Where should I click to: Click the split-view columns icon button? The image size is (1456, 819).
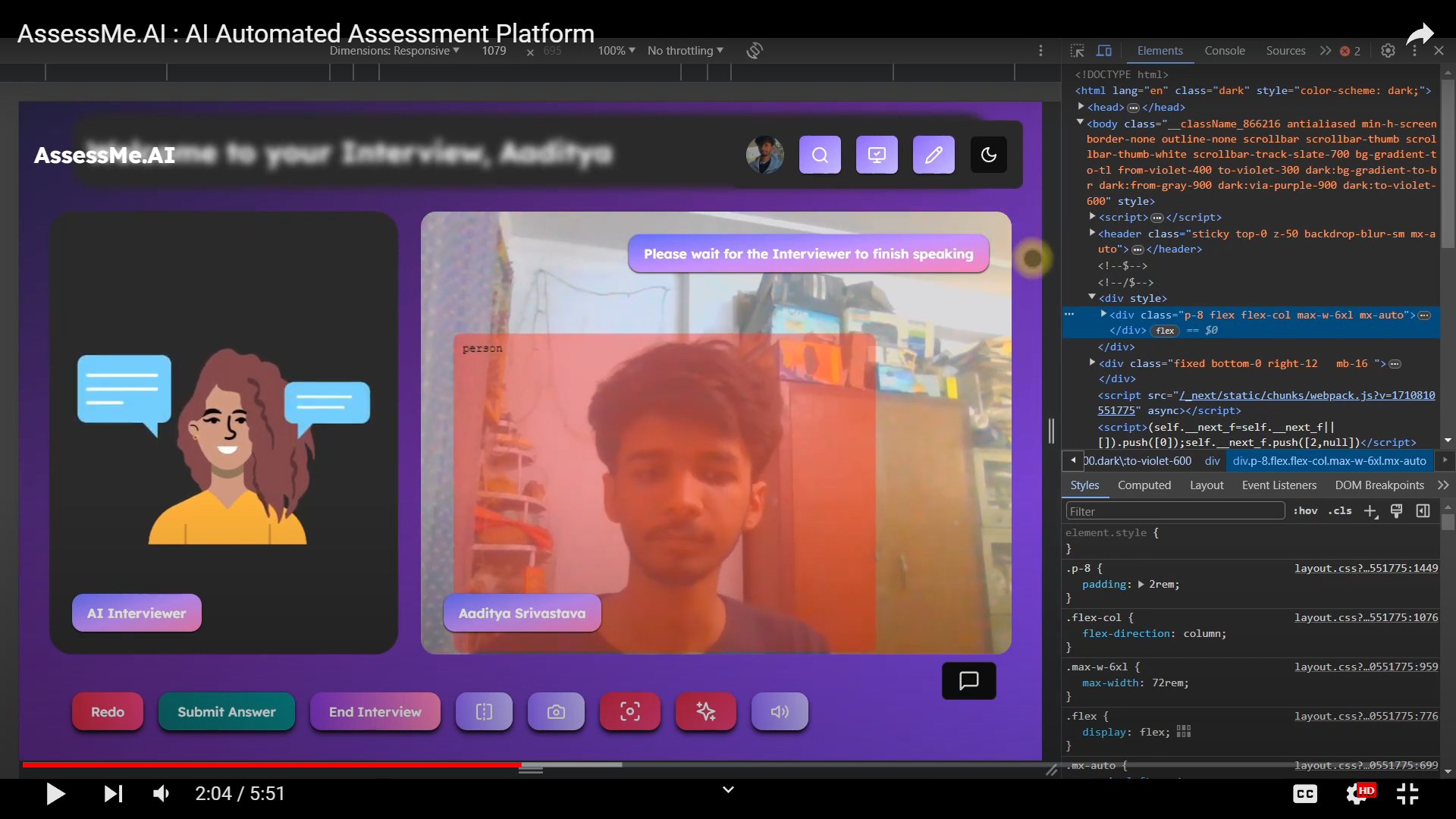click(x=484, y=711)
